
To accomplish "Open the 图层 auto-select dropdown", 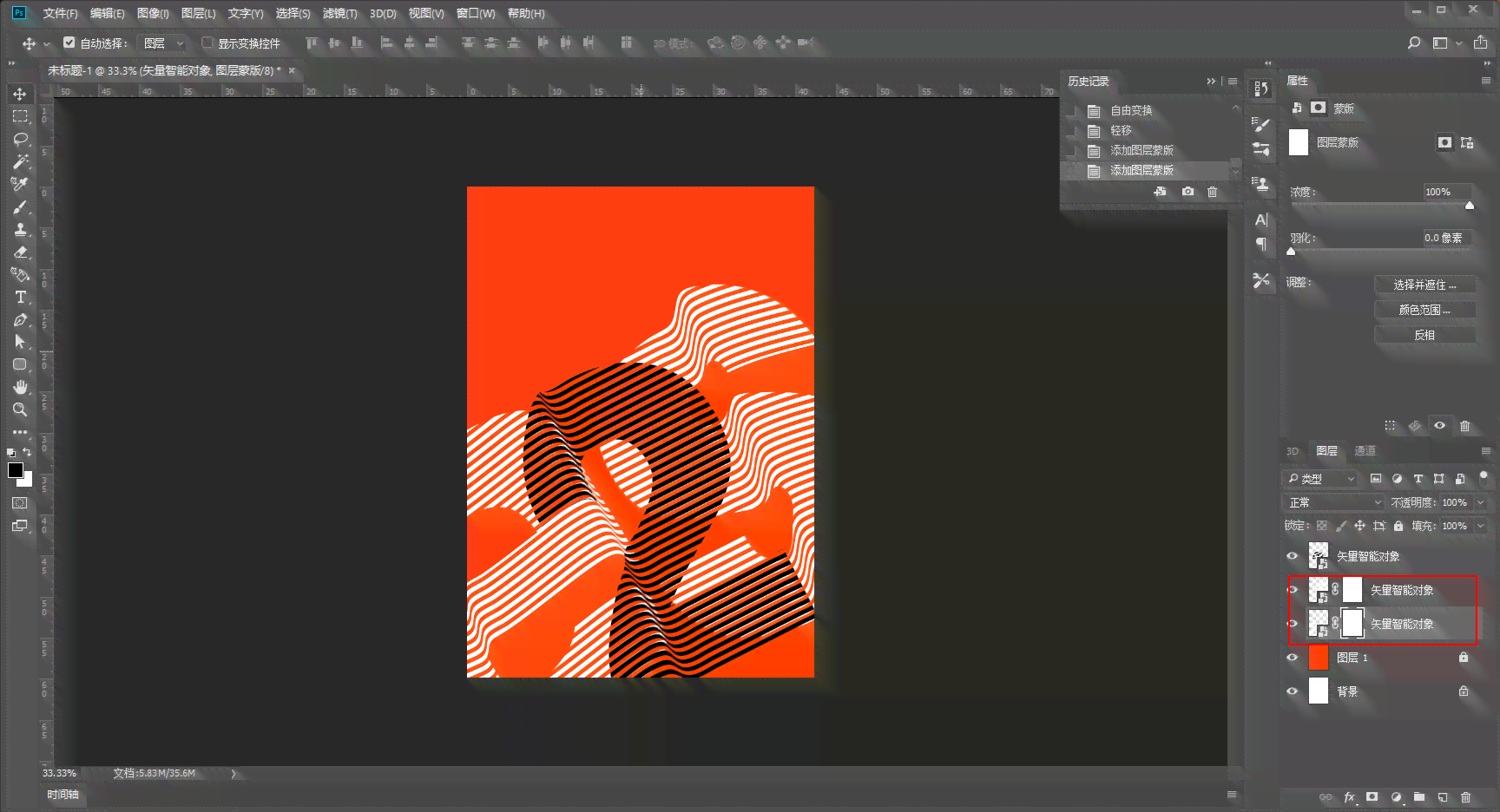I will 163,43.
